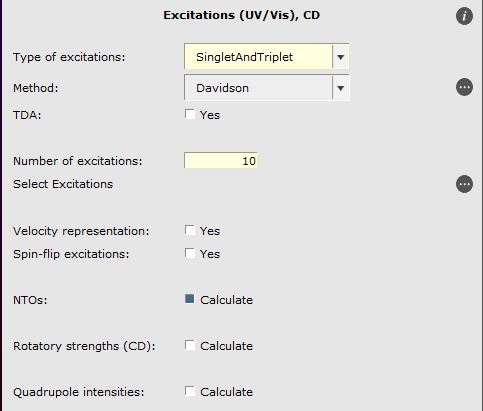Enable Spin-flip excitations checkbox
The height and width of the screenshot is (411, 483).
pos(190,253)
